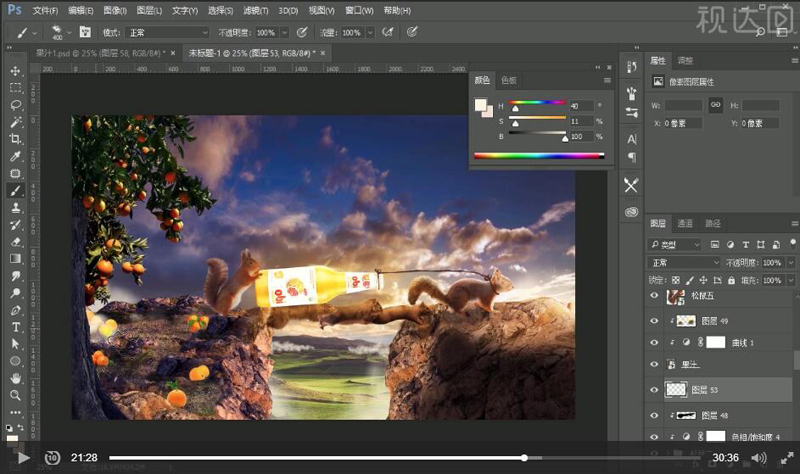This screenshot has width=800, height=474.
Task: Select the Dodge tool
Action: [x=15, y=293]
